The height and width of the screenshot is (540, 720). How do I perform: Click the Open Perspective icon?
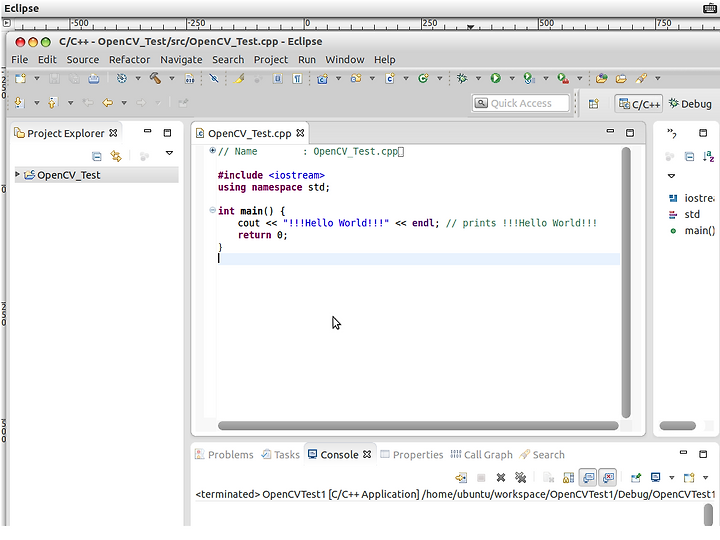click(594, 104)
